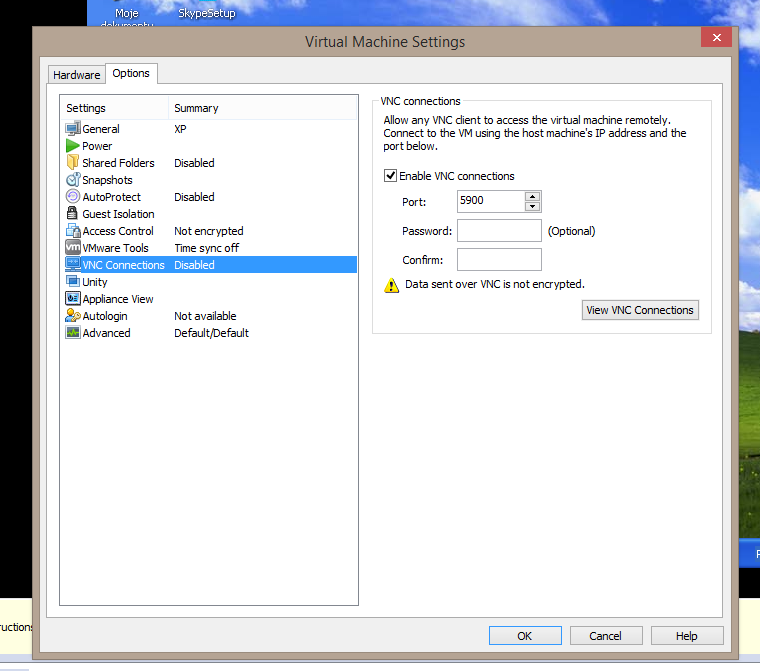The width and height of the screenshot is (760, 671).
Task: Click the Advanced graph icon
Action: pos(73,333)
